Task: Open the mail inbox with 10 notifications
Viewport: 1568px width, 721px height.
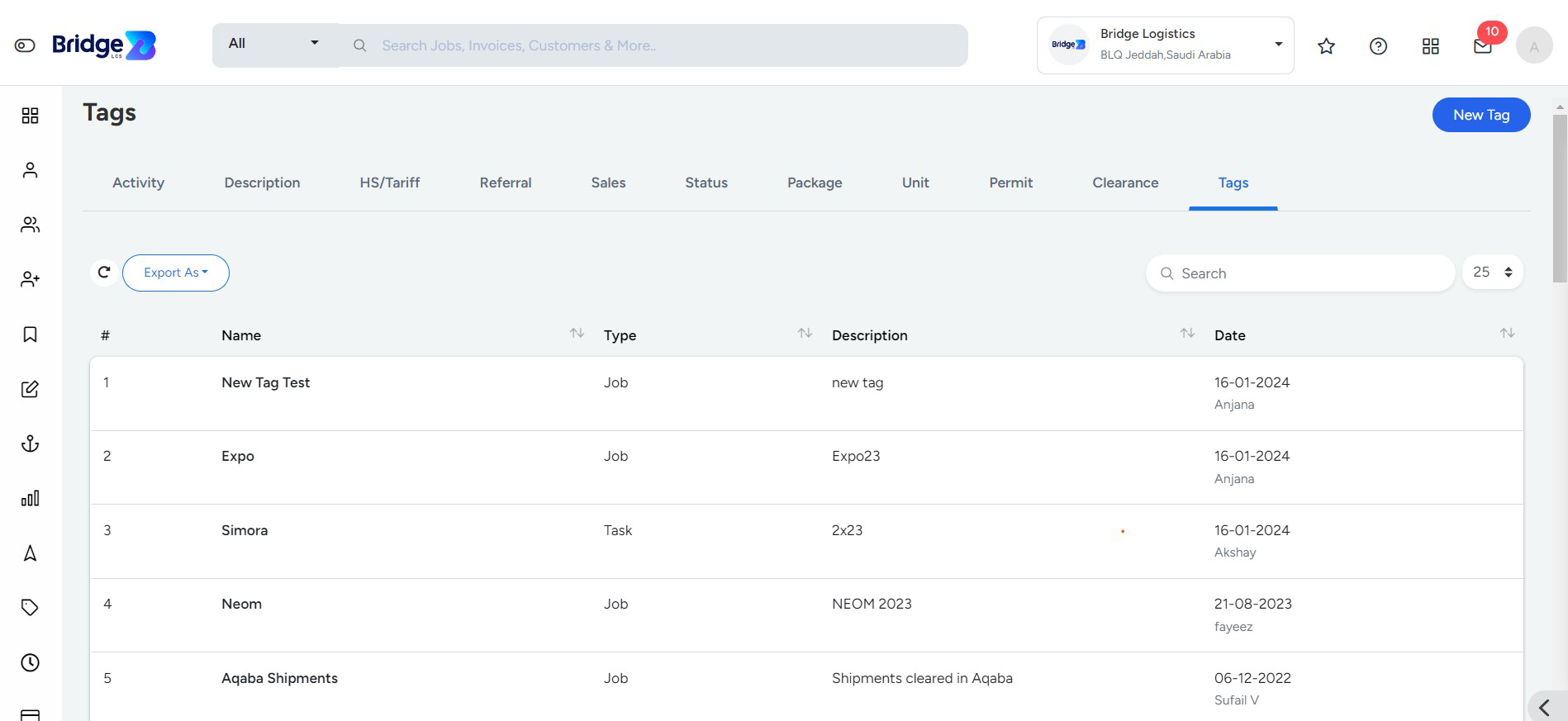Action: pos(1483,46)
